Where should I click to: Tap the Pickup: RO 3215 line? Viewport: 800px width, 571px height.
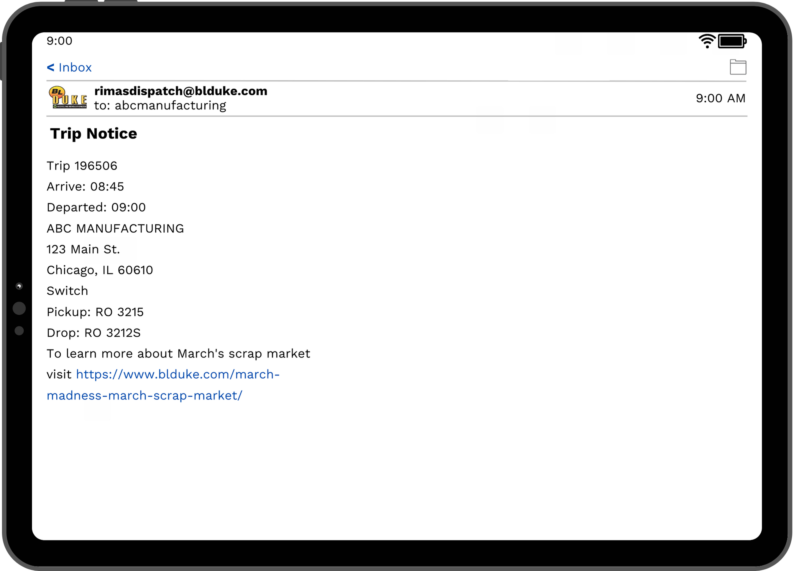pyautogui.click(x=95, y=312)
